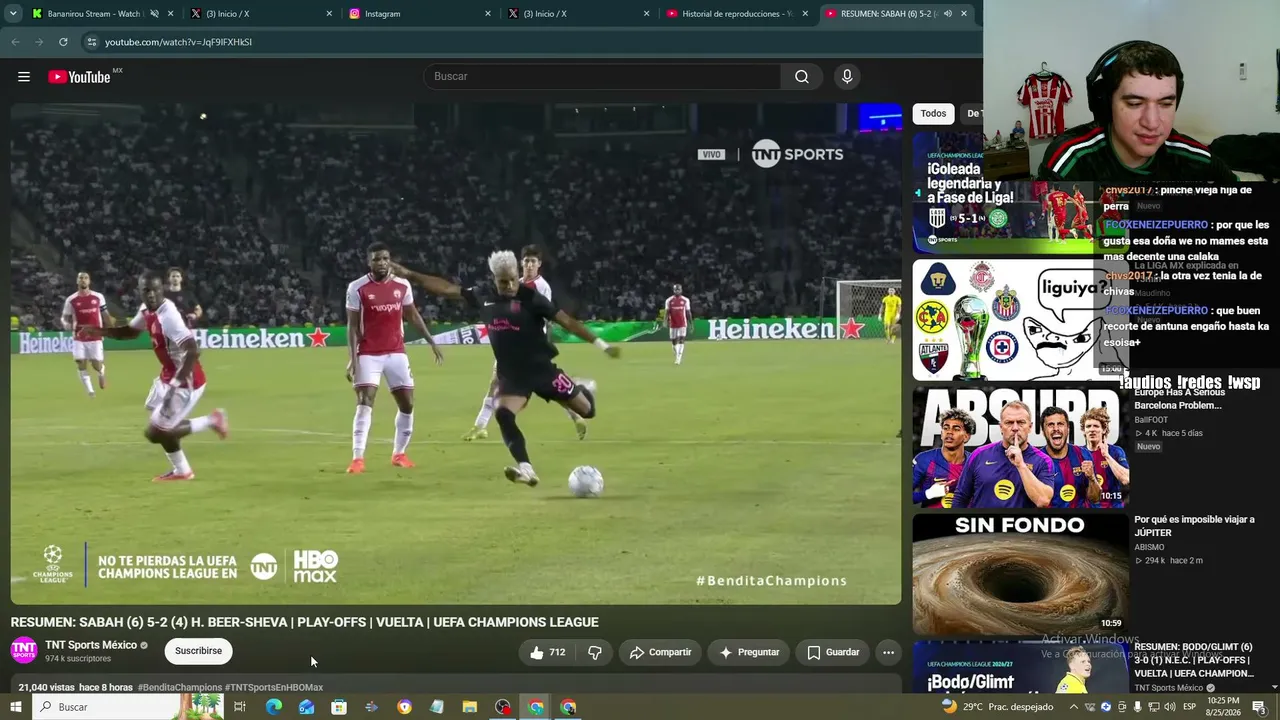The width and height of the screenshot is (1280, 720).
Task: Open OBS Studio from the taskbar
Action: click(x=503, y=707)
